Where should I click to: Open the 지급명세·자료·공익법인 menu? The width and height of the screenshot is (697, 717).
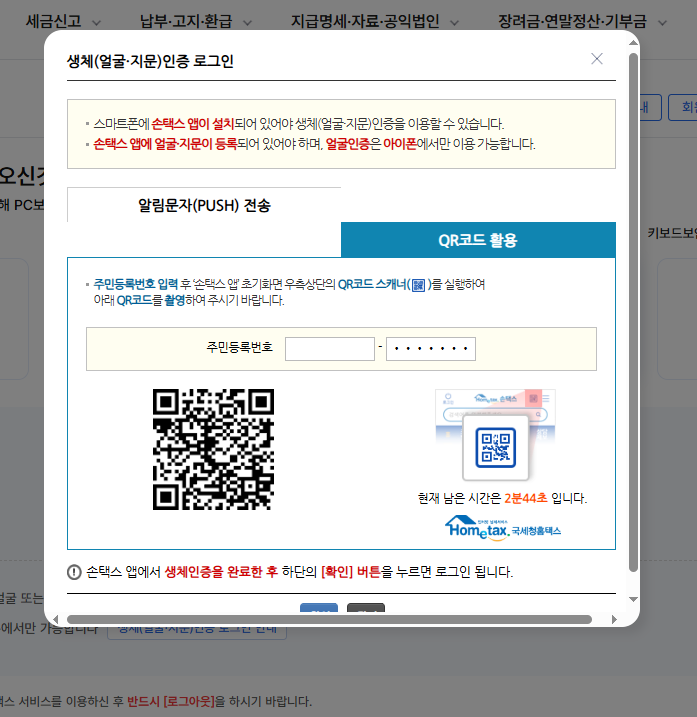click(365, 21)
